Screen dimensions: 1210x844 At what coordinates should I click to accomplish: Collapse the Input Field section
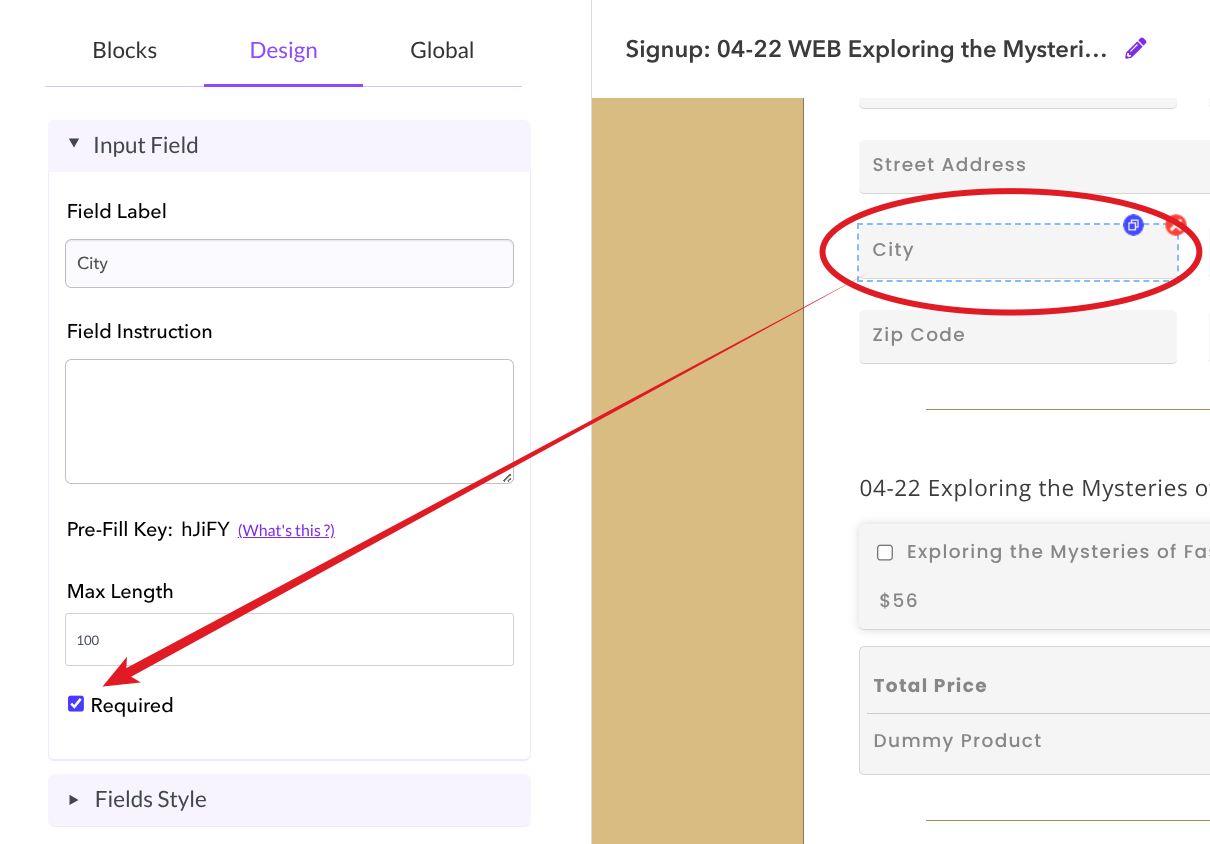[74, 145]
